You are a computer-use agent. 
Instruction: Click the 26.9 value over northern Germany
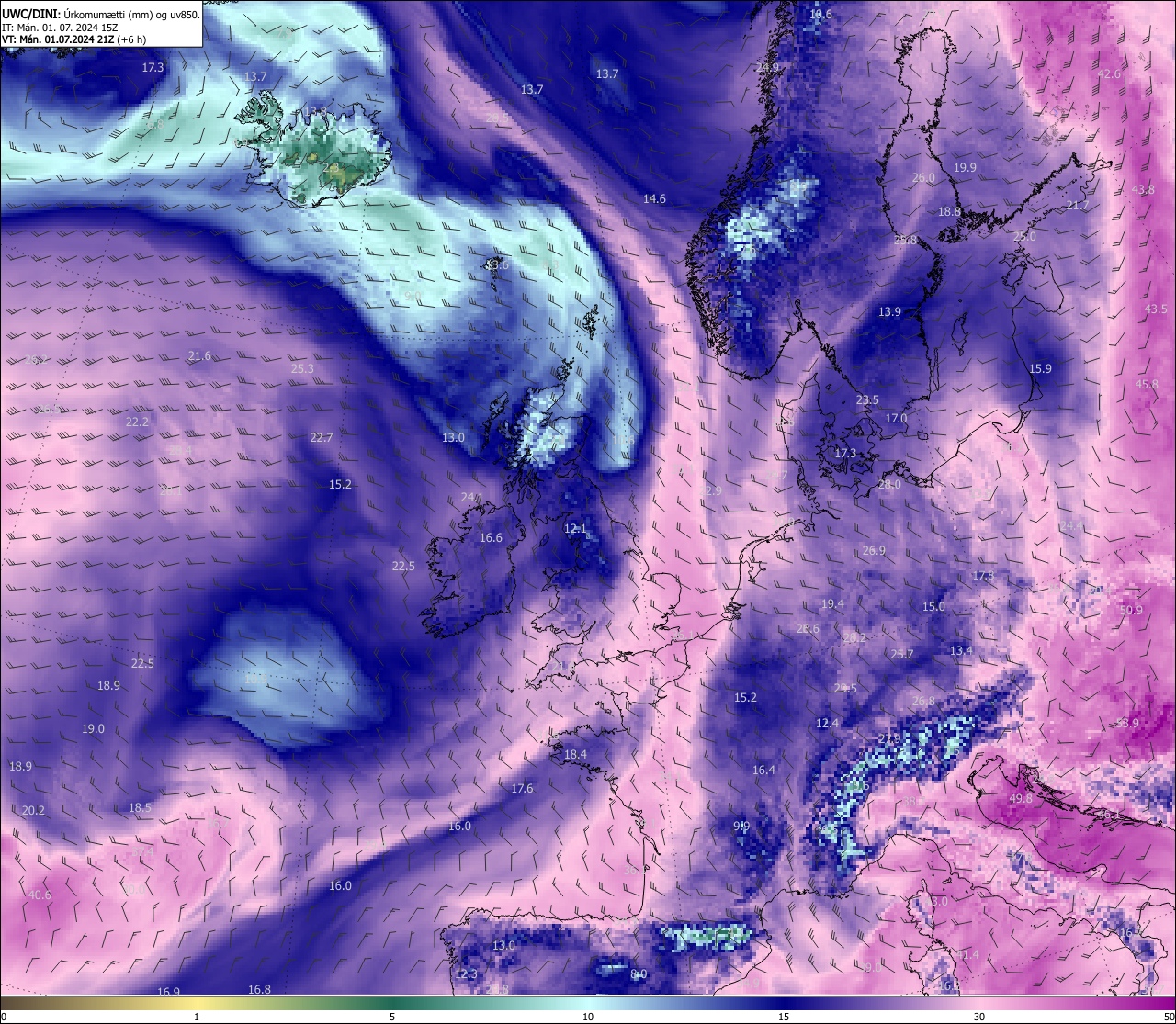click(874, 550)
